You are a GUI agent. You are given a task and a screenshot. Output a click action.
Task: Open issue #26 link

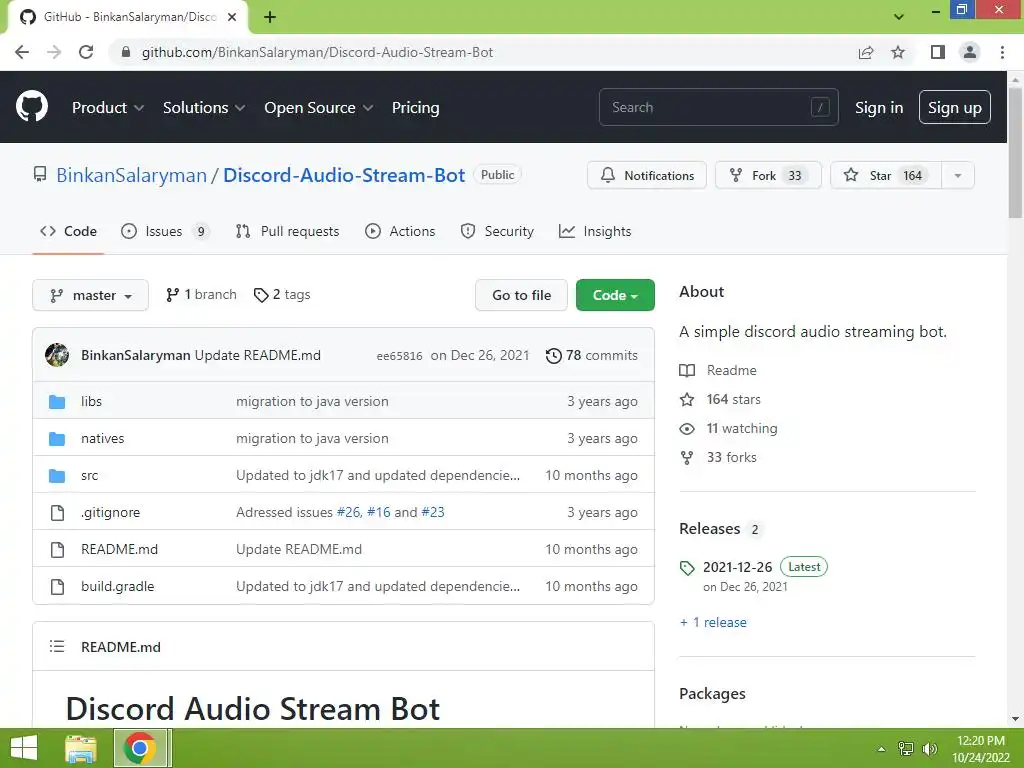pos(348,513)
